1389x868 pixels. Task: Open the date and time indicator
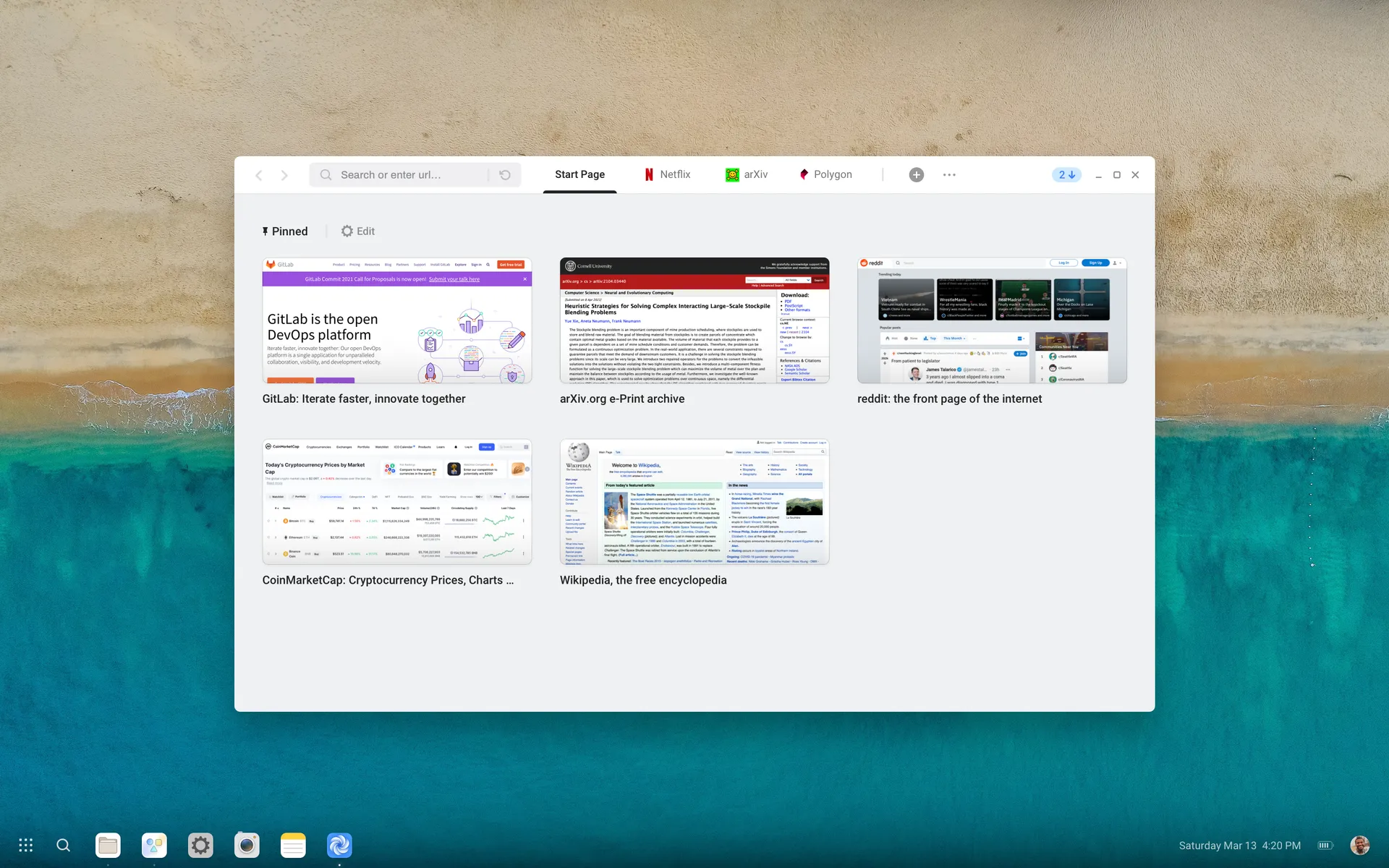point(1239,846)
